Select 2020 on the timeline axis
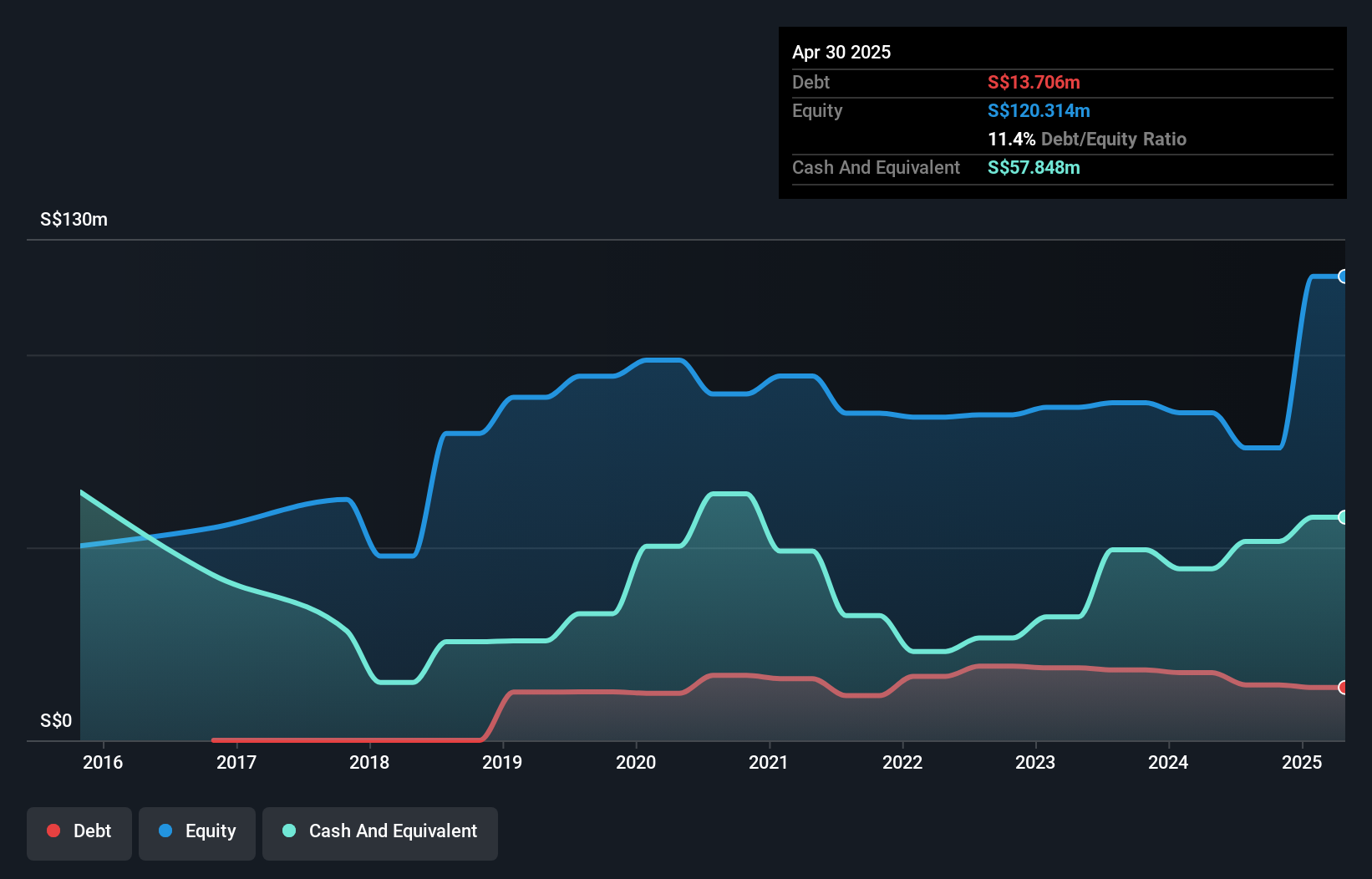Viewport: 1372px width, 879px height. (x=636, y=762)
